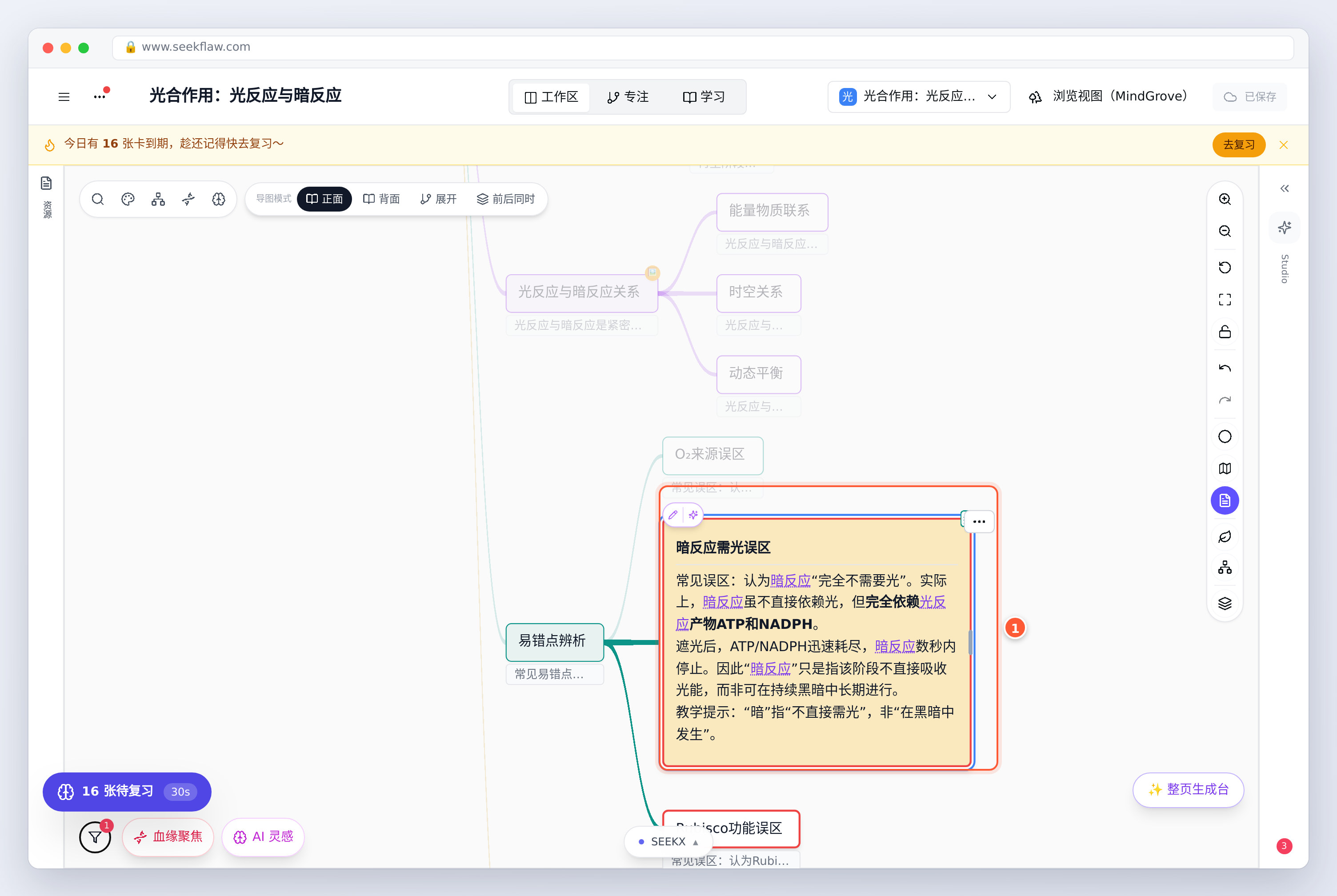The width and height of the screenshot is (1337, 896).
Task: Open the map view icon
Action: (x=1225, y=468)
